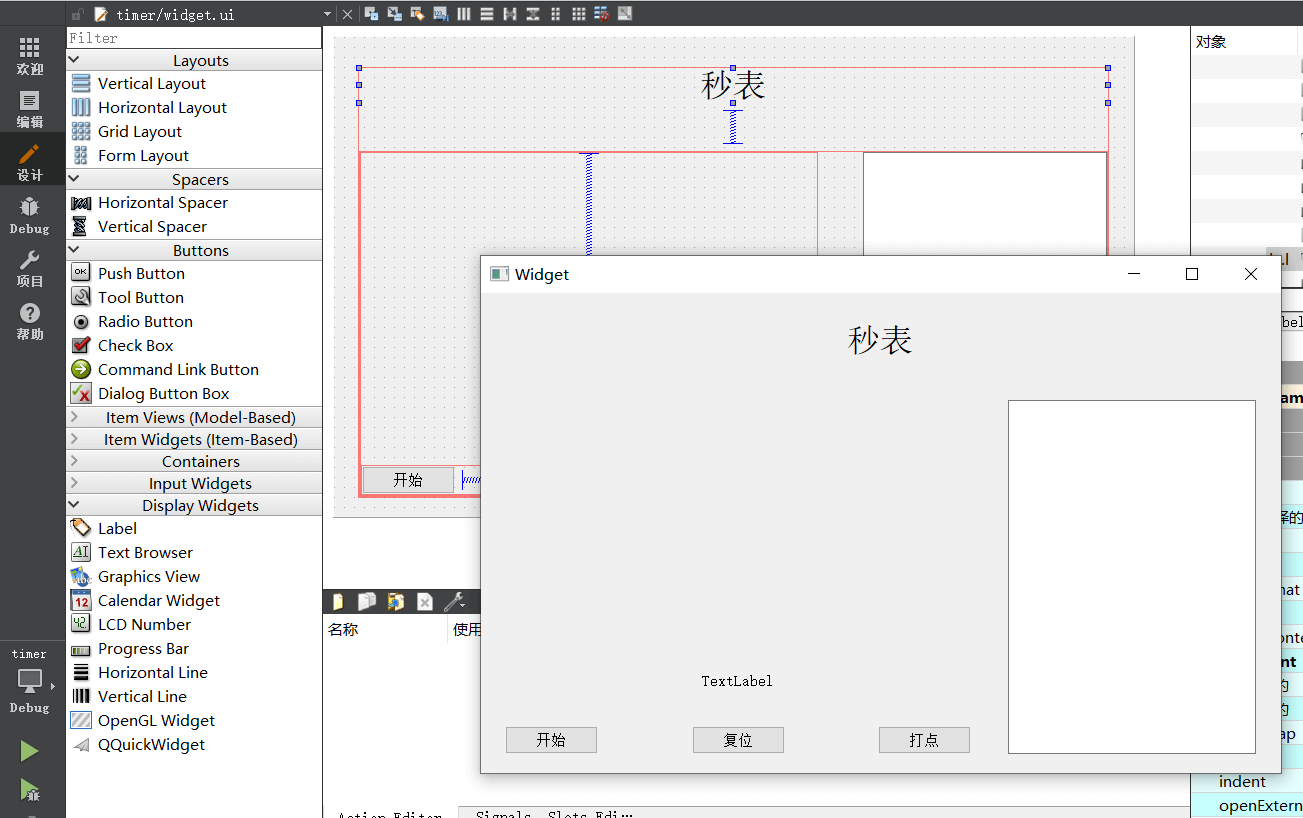Switch to Edit Widgets mode in toolbar

371,14
